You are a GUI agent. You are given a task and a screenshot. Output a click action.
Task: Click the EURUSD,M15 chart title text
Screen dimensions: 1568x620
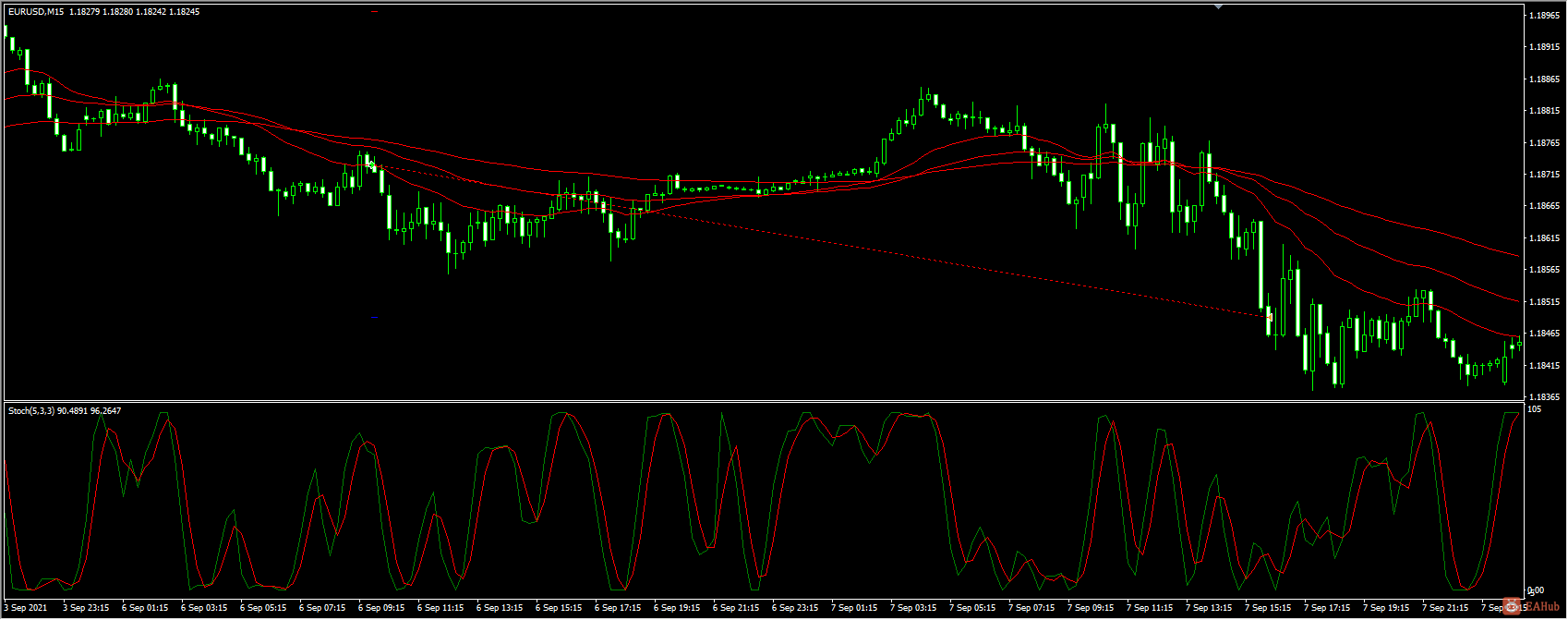[36, 12]
